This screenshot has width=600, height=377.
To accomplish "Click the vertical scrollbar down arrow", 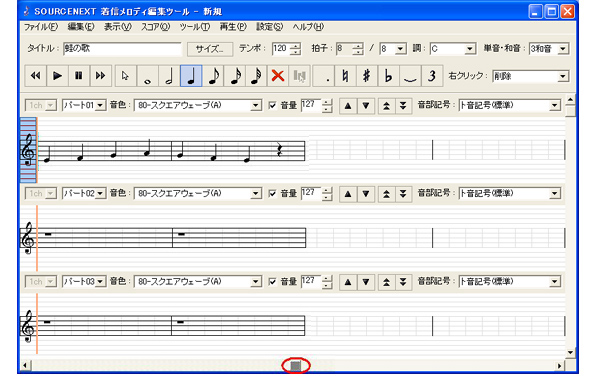I will tap(571, 353).
